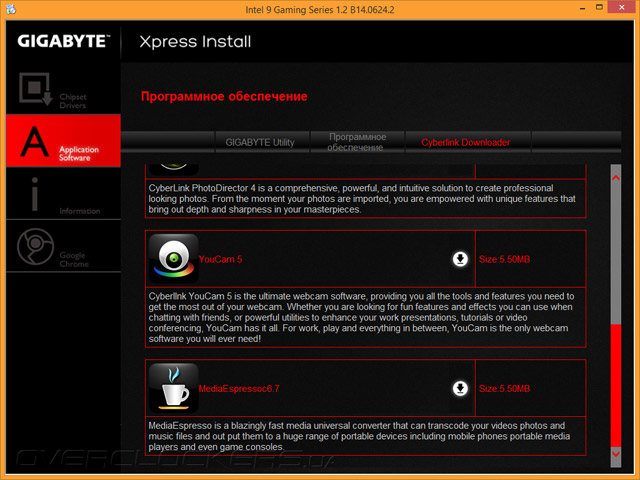Select Application Software sidebar item
The height and width of the screenshot is (480, 640).
point(63,141)
